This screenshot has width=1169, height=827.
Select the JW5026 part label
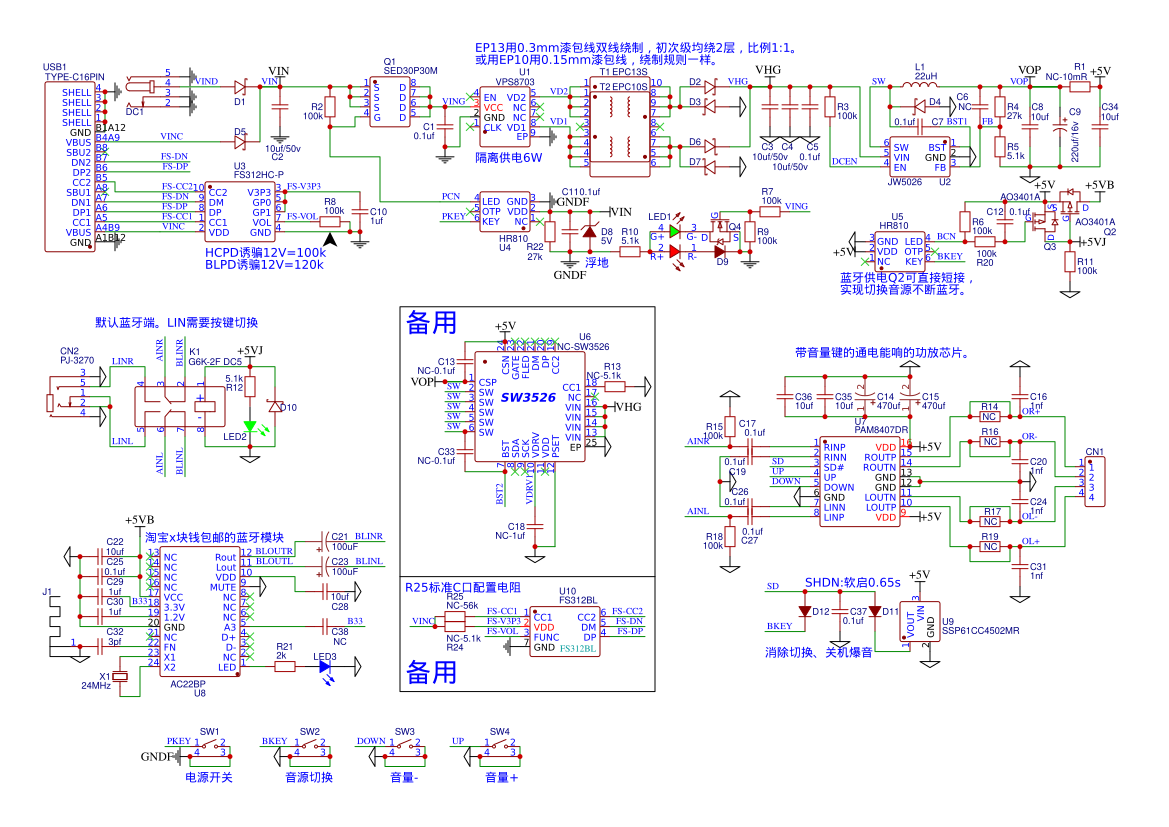(905, 182)
